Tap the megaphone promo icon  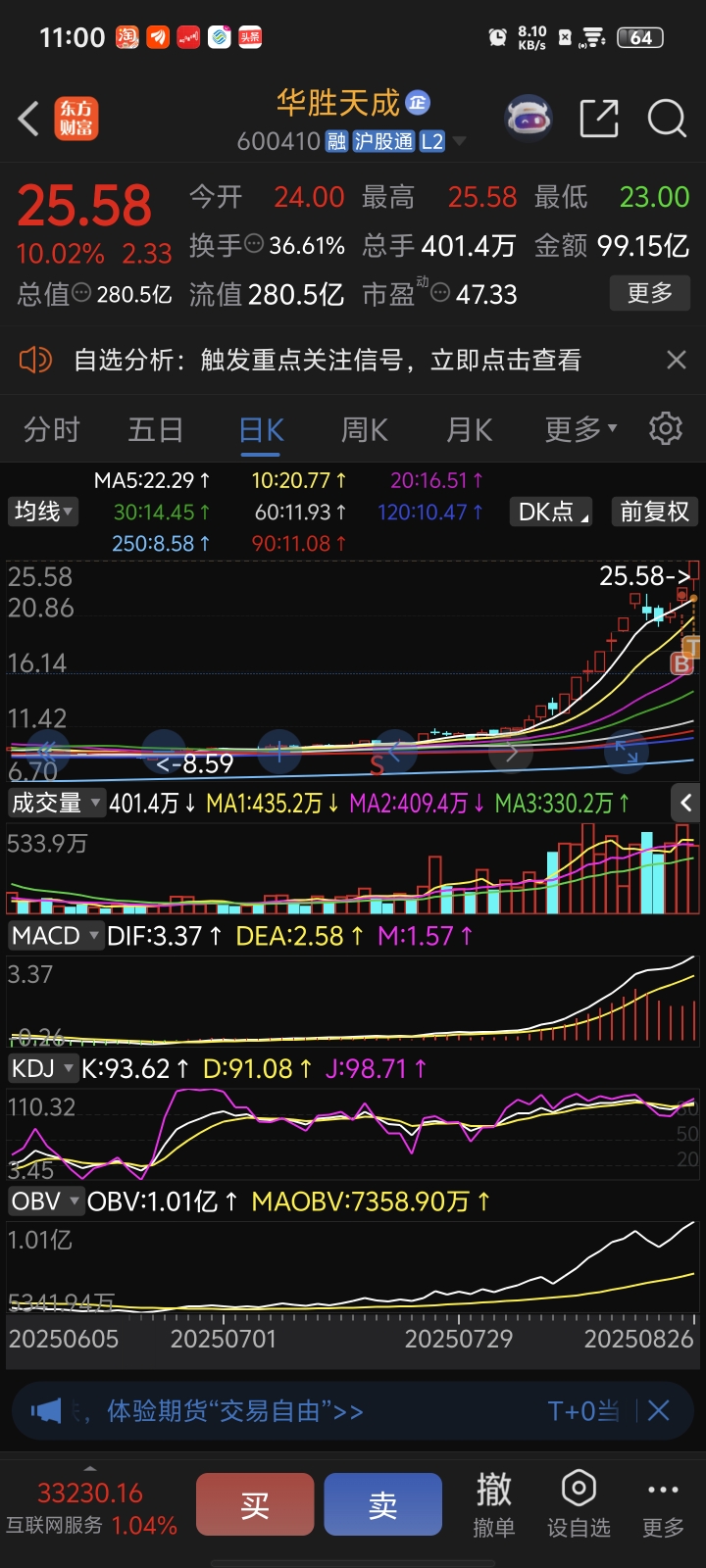[x=45, y=1411]
